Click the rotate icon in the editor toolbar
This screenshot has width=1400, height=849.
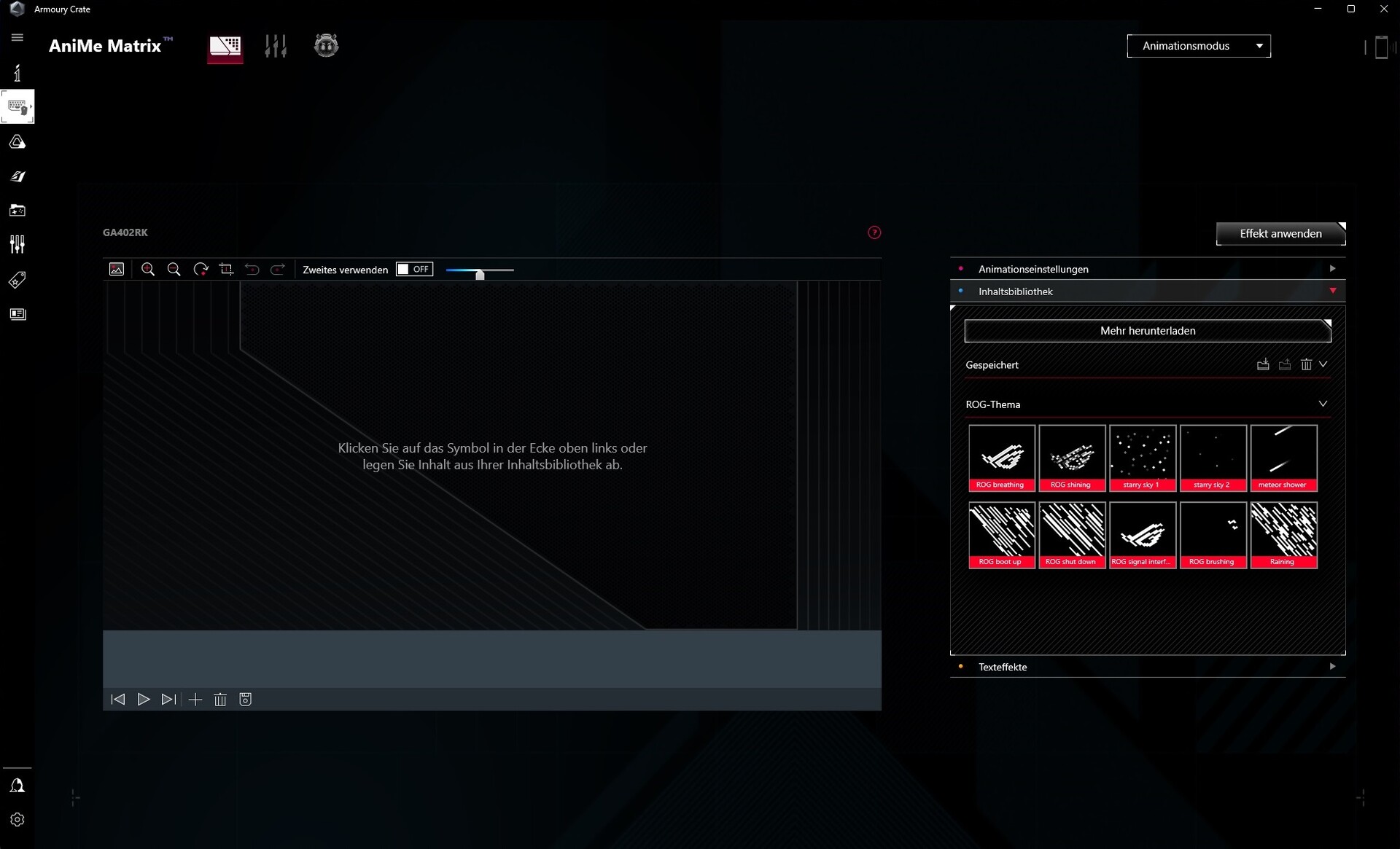click(x=201, y=269)
